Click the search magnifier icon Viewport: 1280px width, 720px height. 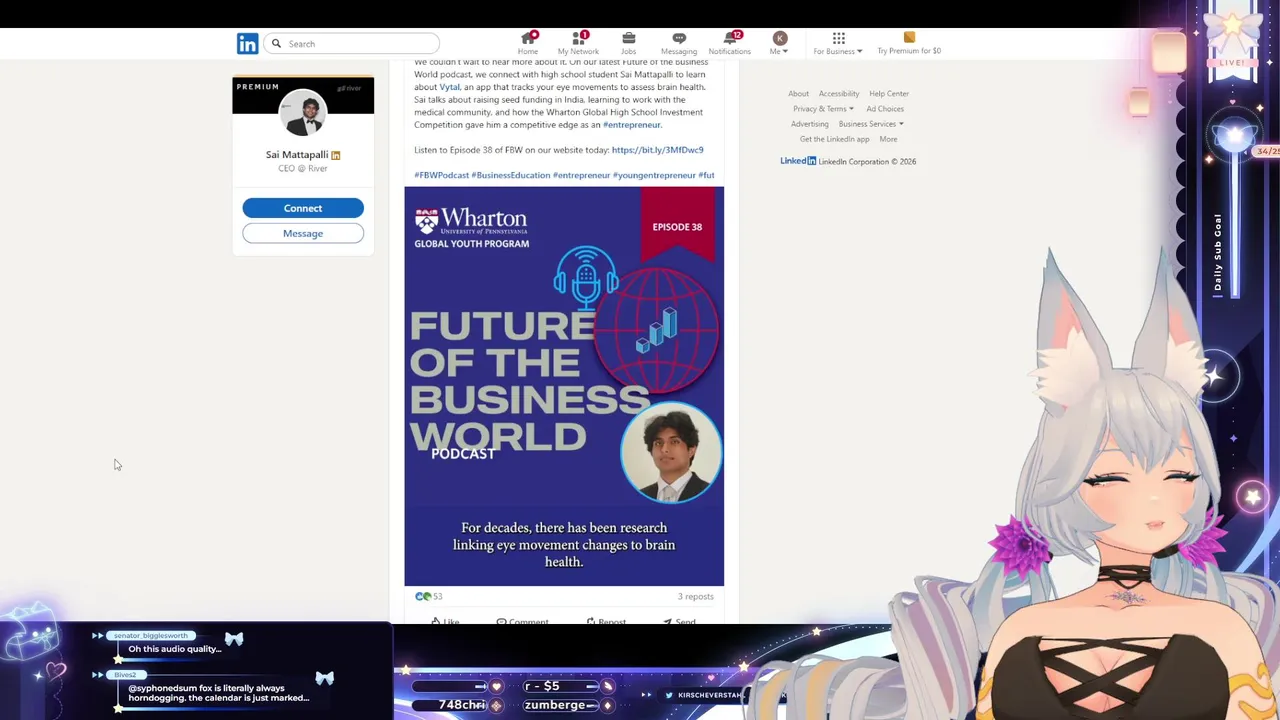coord(276,43)
